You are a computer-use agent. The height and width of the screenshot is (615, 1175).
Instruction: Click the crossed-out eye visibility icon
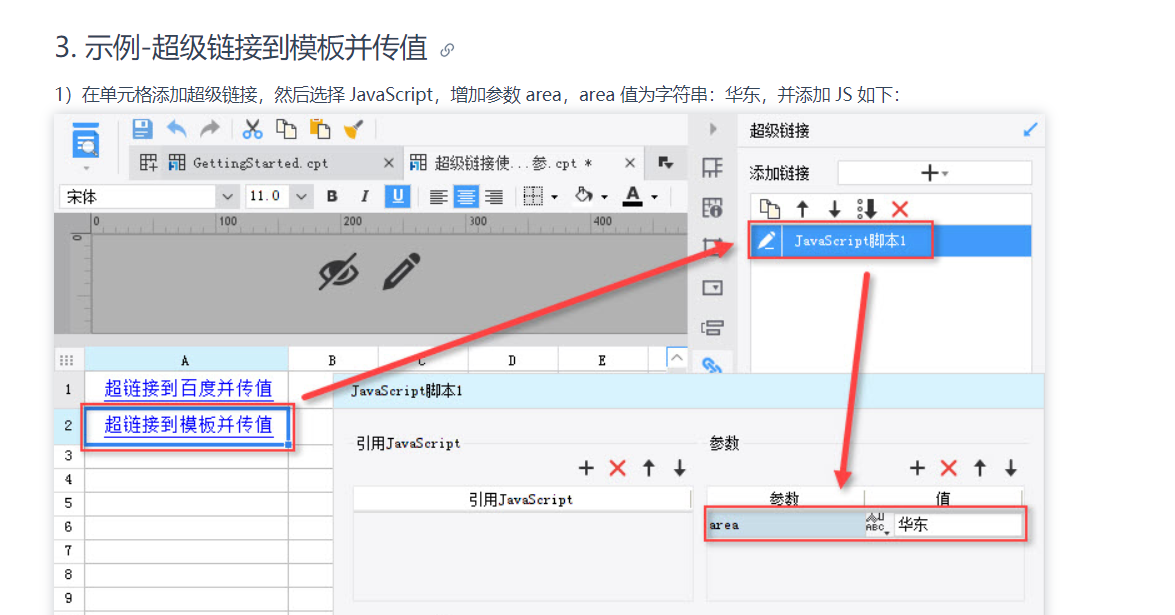(339, 272)
